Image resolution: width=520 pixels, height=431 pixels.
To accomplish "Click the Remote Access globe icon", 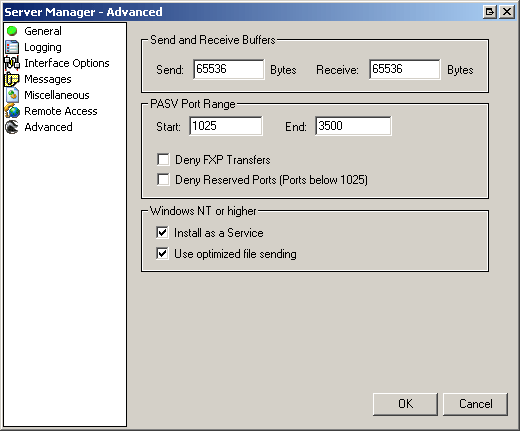I will point(12,111).
